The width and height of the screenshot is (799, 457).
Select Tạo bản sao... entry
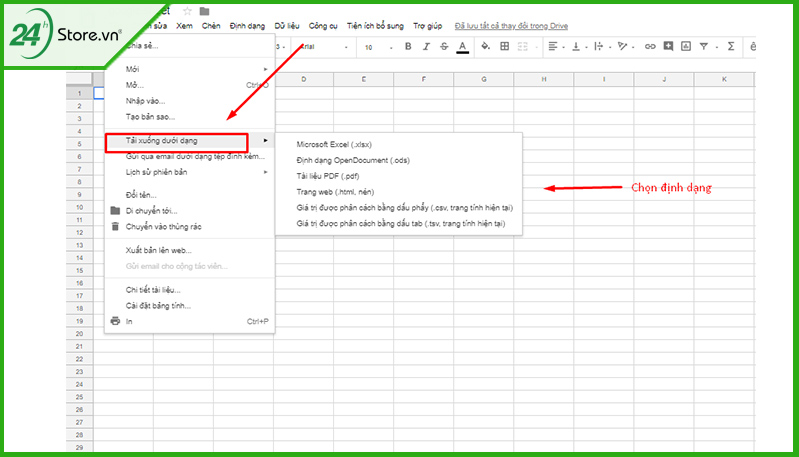(190, 117)
